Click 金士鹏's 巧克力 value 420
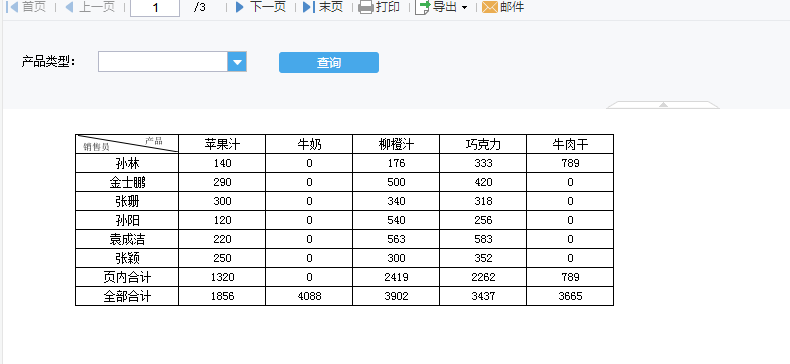Image resolution: width=790 pixels, height=364 pixels. [x=483, y=183]
